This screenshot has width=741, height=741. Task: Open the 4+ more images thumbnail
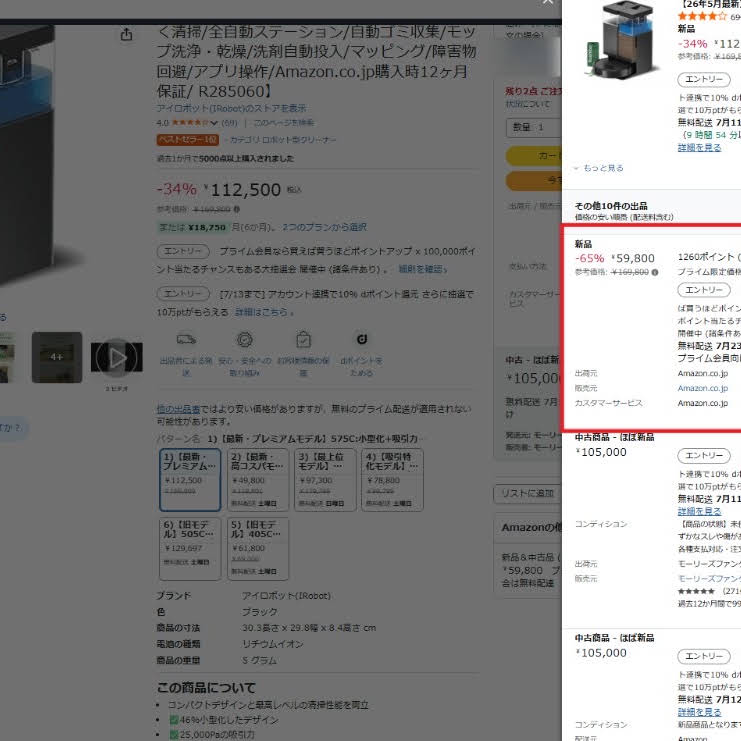click(57, 357)
